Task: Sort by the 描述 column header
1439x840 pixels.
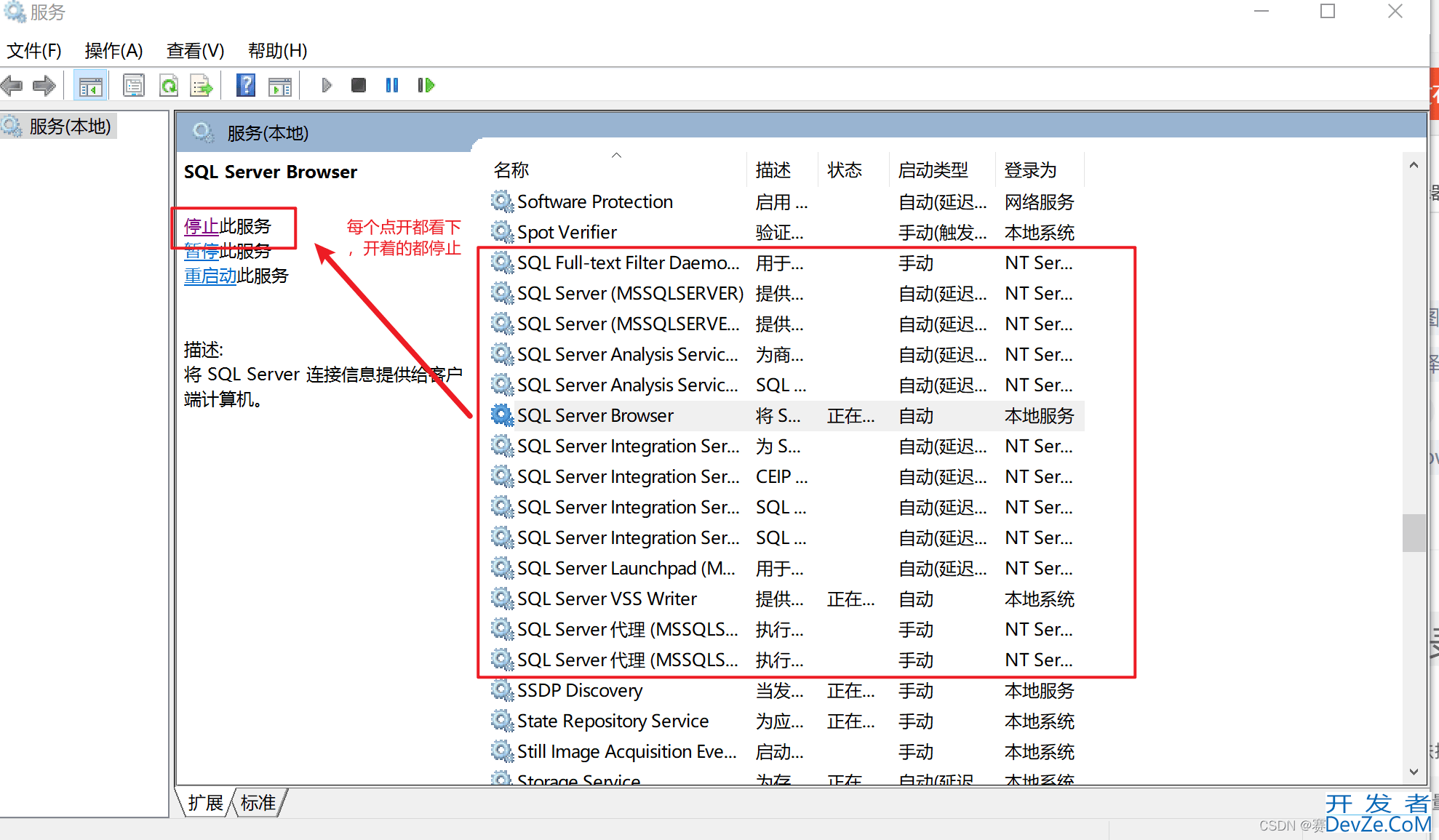Action: coord(782,170)
